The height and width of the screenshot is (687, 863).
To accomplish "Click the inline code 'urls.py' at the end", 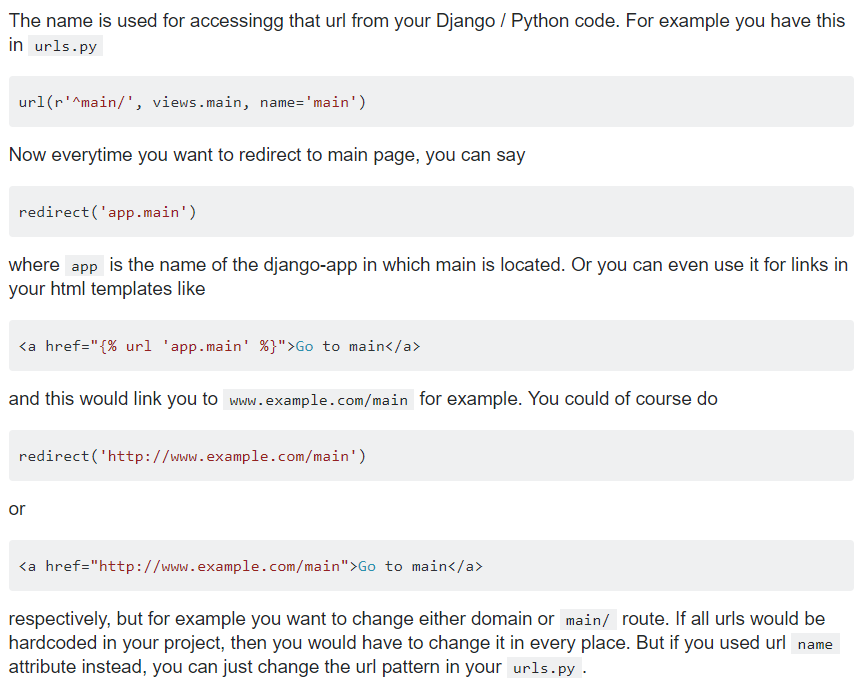I will pyautogui.click(x=544, y=668).
